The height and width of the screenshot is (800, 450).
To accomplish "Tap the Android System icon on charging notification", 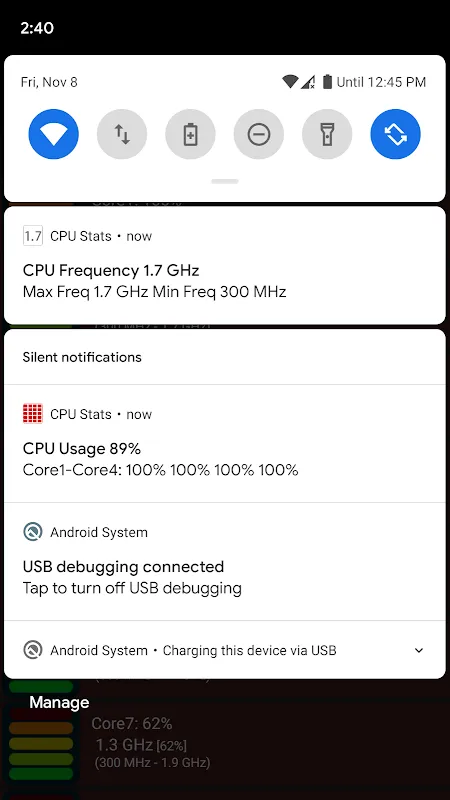I will click(x=33, y=651).
